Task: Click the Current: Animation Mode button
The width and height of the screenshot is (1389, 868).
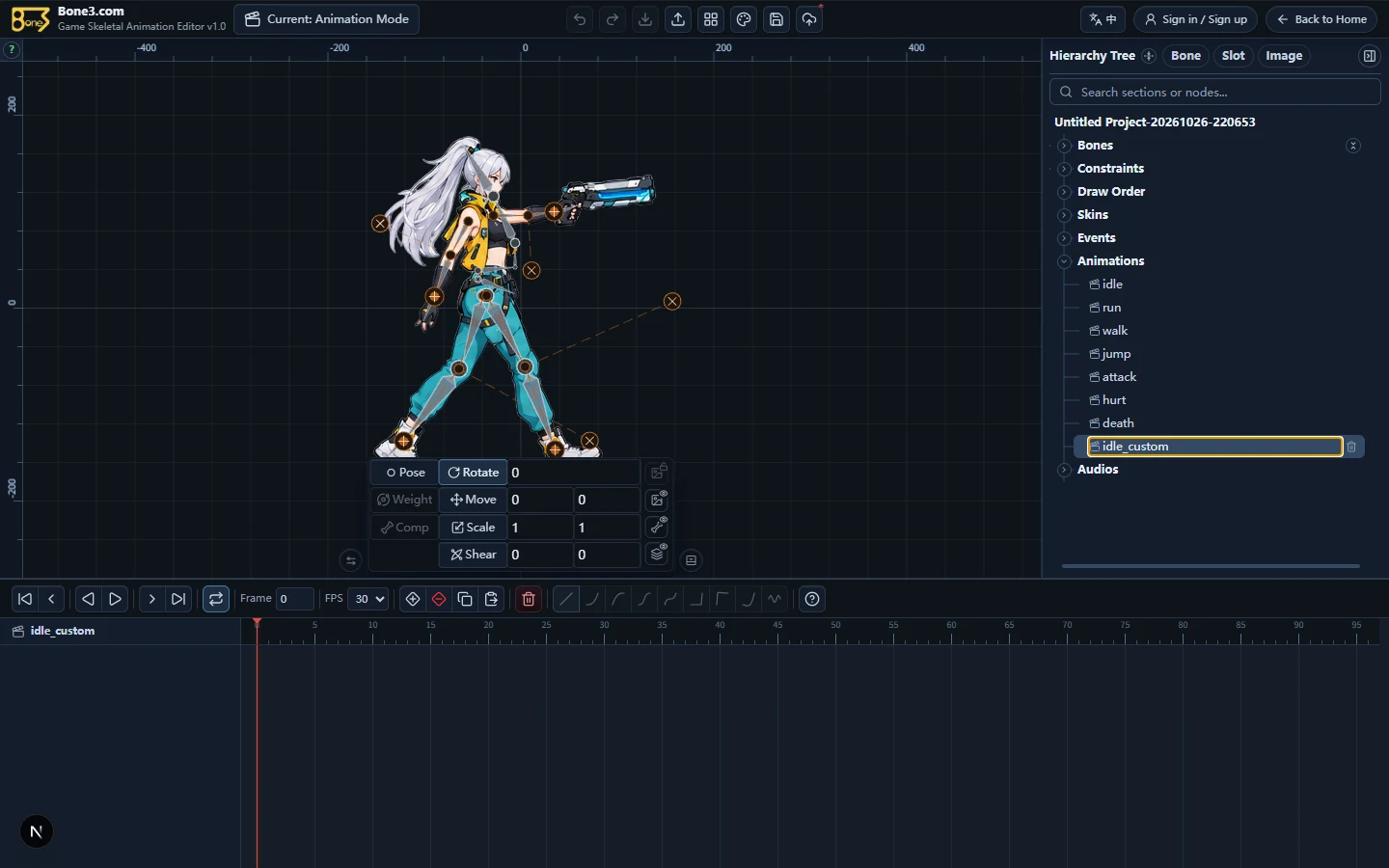Action: pos(327,19)
